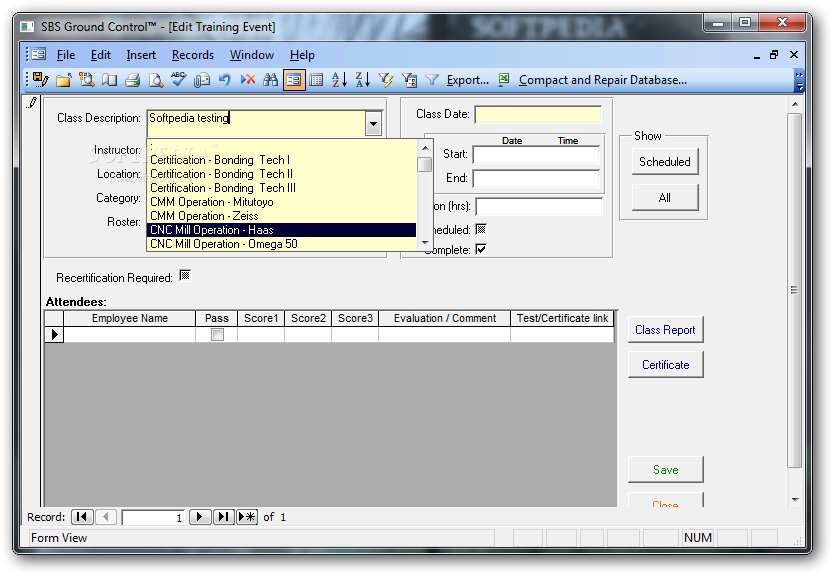Uncheck the Complete checkbox

pyautogui.click(x=481, y=249)
